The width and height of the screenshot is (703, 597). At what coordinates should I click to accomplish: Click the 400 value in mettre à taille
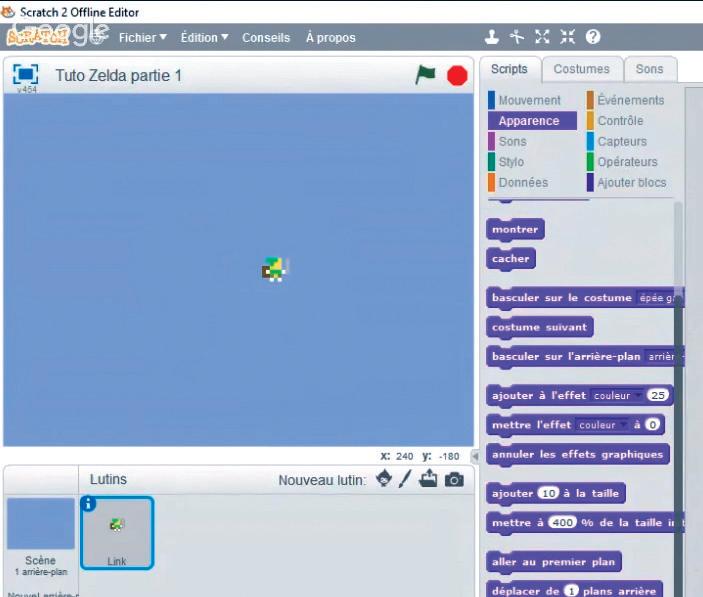(x=562, y=523)
